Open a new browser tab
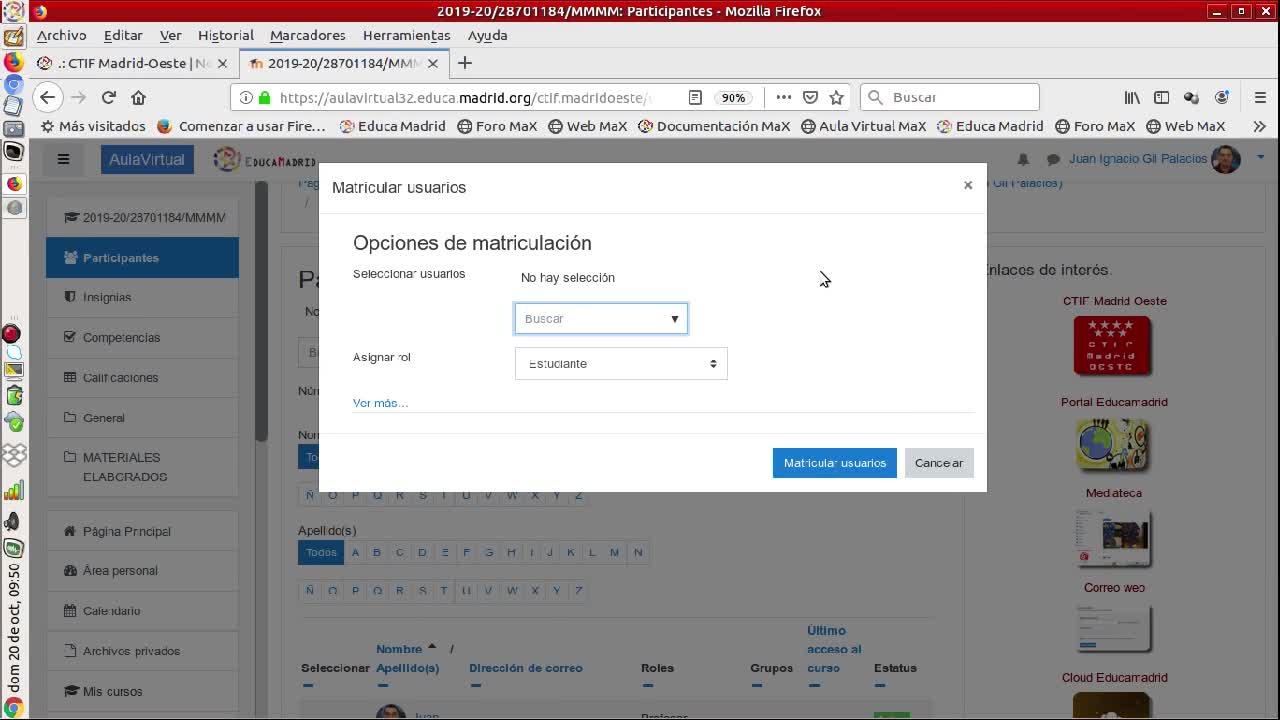The height and width of the screenshot is (720, 1280). click(464, 63)
